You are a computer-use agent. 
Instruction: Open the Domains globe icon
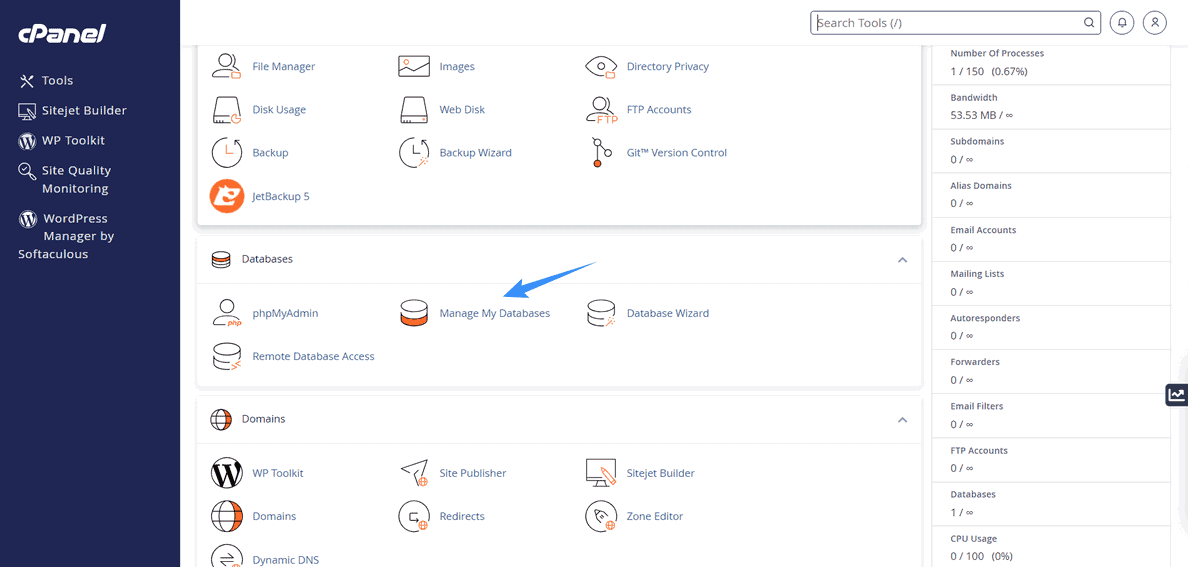227,516
